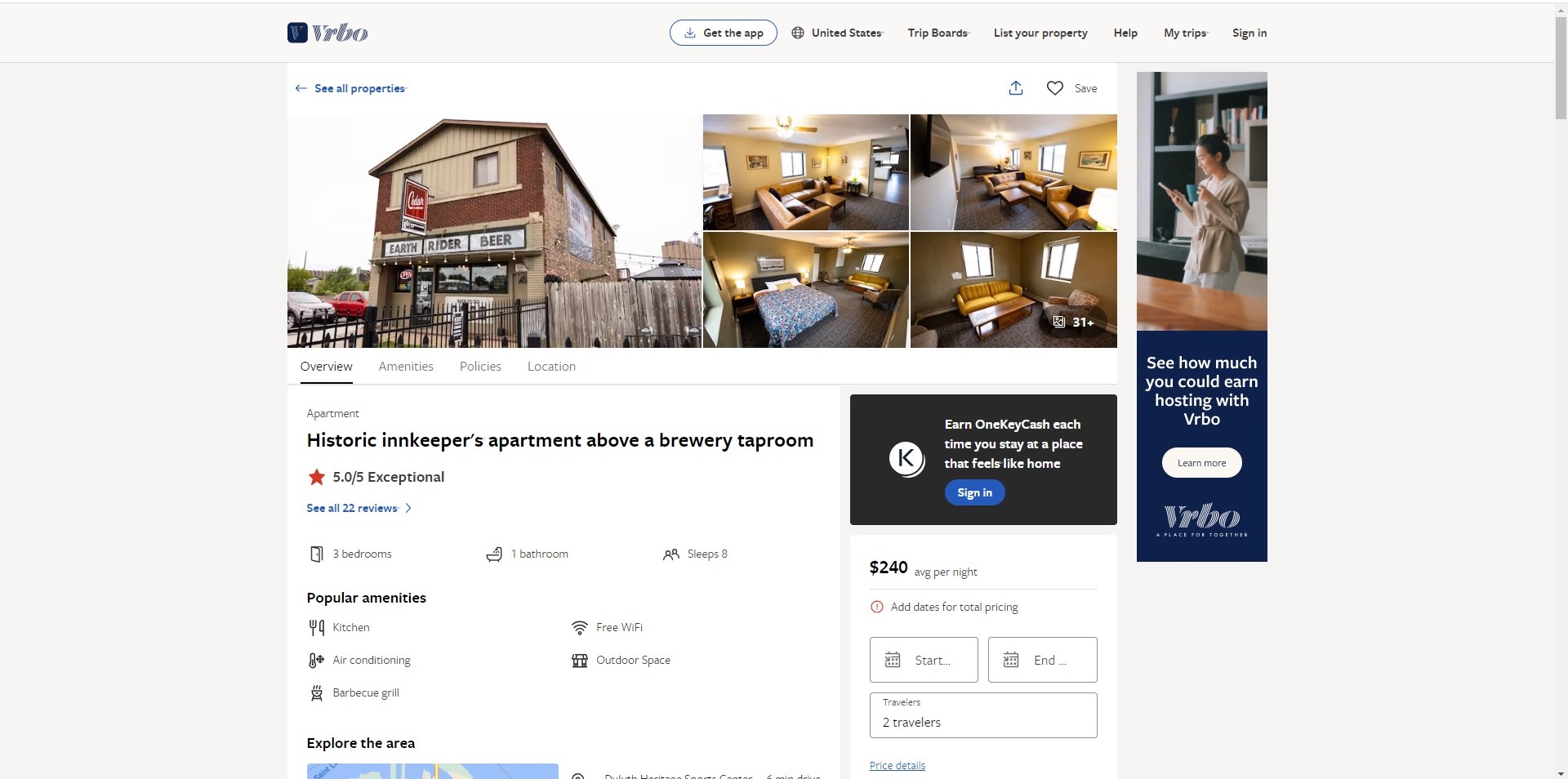Switch to the Location tab

tap(551, 367)
